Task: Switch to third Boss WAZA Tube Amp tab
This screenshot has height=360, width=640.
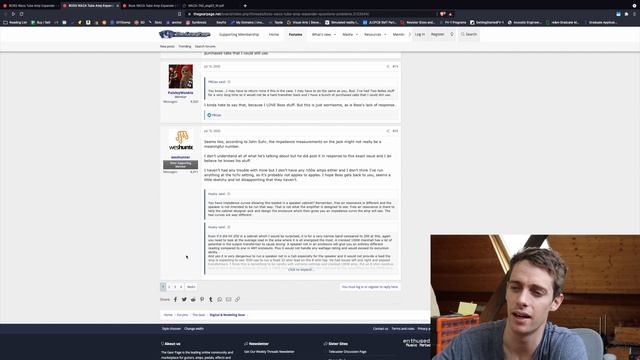Action: coord(150,6)
